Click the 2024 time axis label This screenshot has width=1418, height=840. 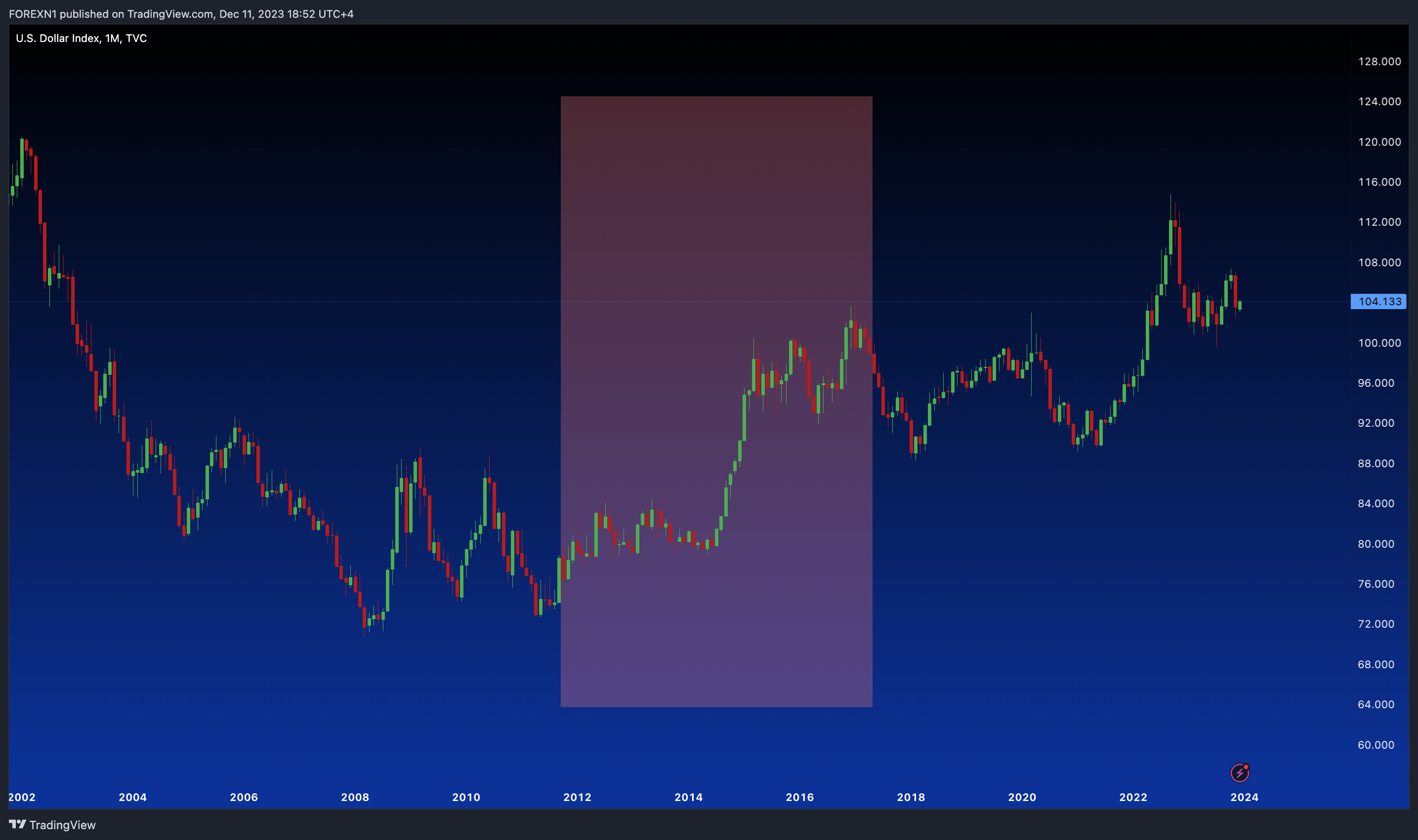[x=1245, y=797]
